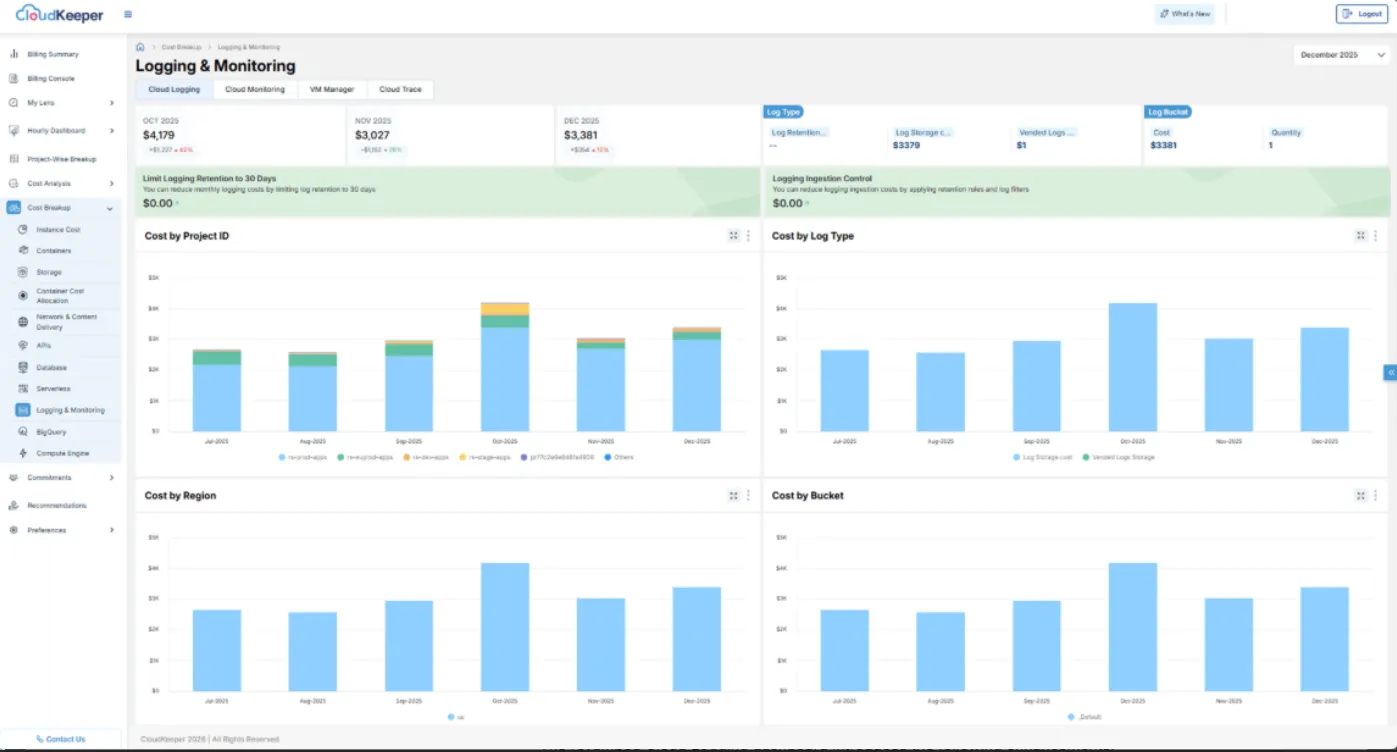Viewport: 1397px width, 752px height.
Task: Expand the Preferences submenu chevron
Action: click(x=111, y=530)
